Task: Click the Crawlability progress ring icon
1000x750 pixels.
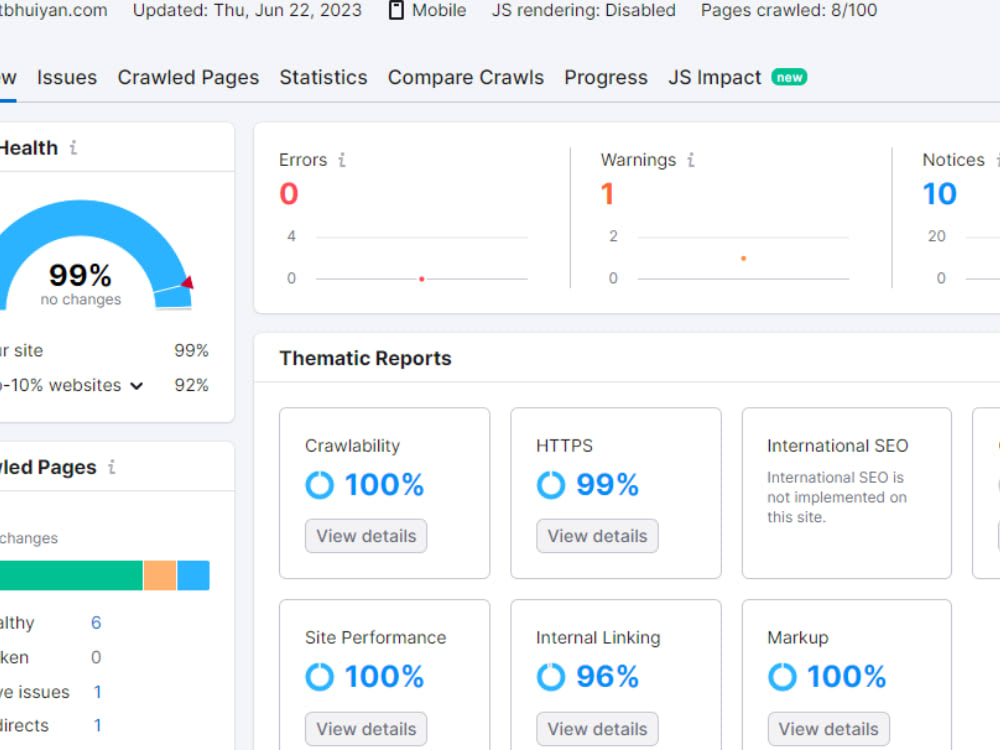Action: click(320, 485)
